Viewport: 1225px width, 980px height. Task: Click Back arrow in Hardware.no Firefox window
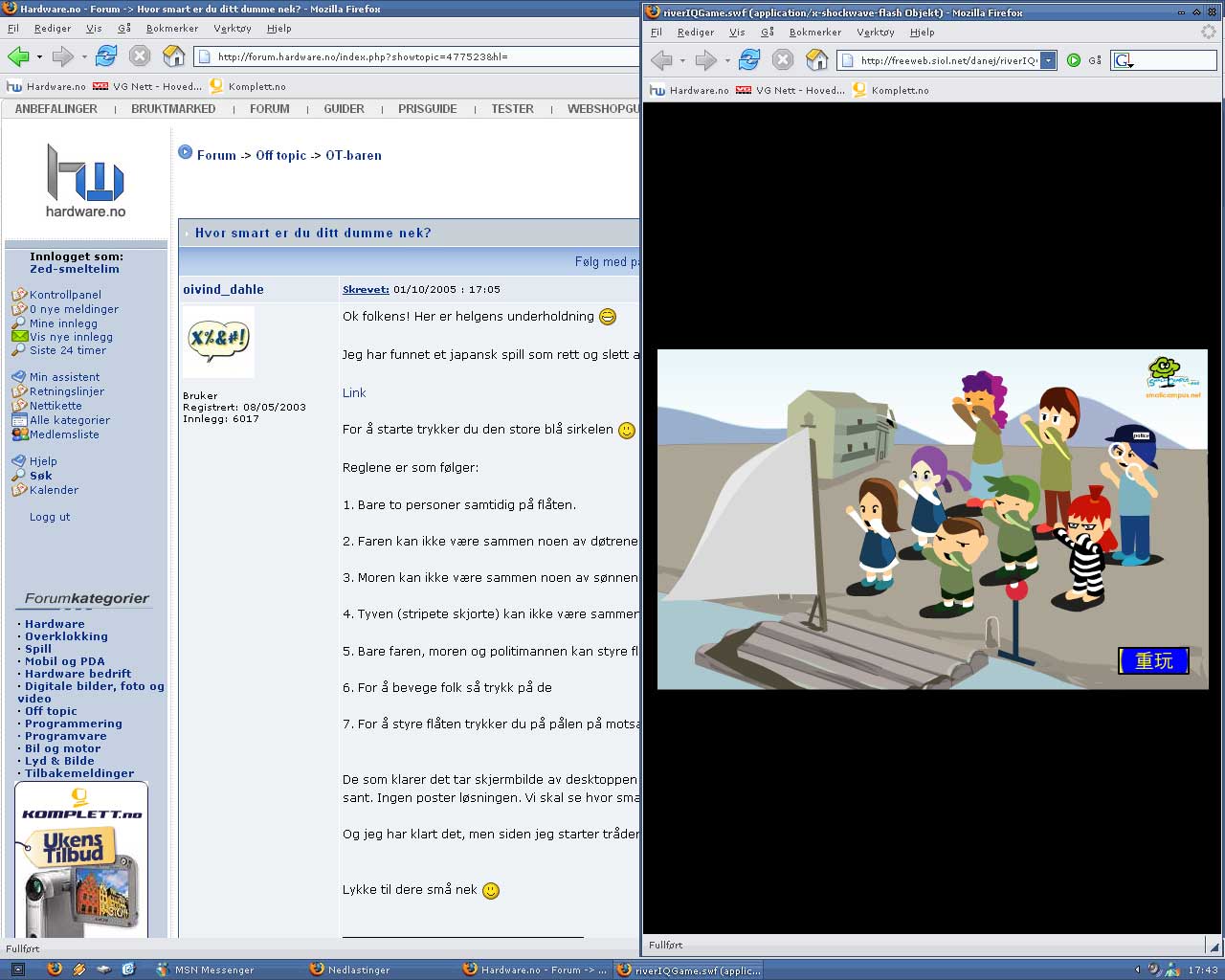(x=18, y=56)
